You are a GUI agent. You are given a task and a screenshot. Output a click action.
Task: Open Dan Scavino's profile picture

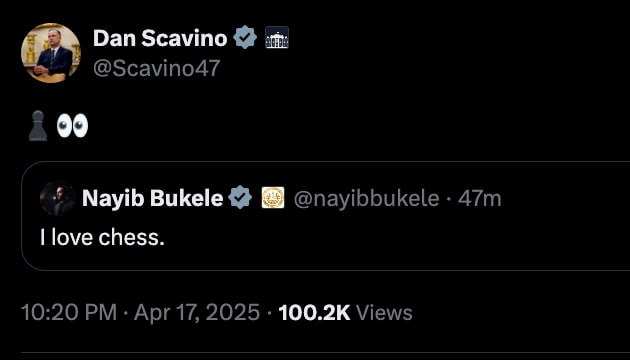pyautogui.click(x=51, y=53)
